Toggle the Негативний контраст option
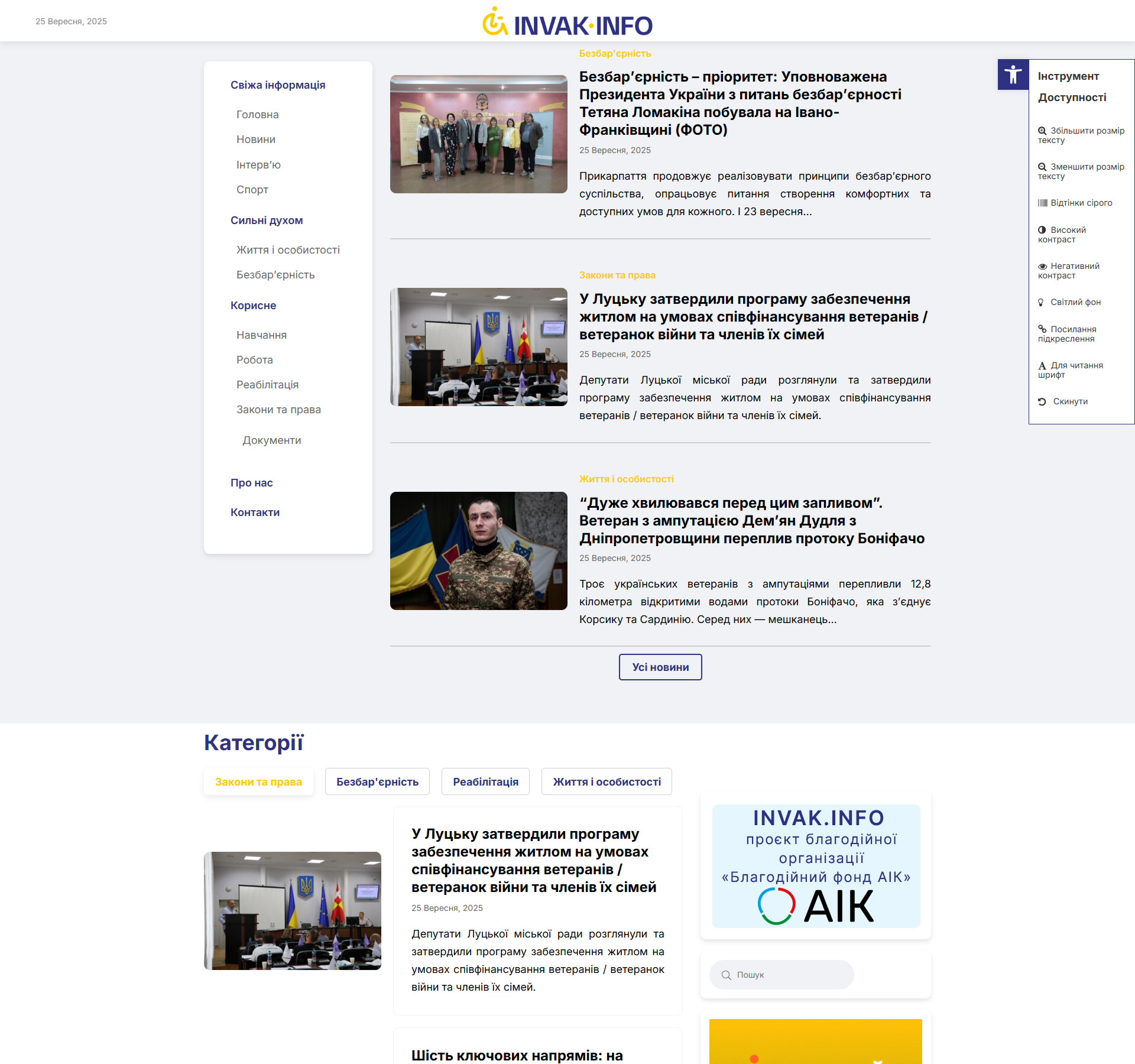This screenshot has height=1064, width=1135. (x=1069, y=271)
